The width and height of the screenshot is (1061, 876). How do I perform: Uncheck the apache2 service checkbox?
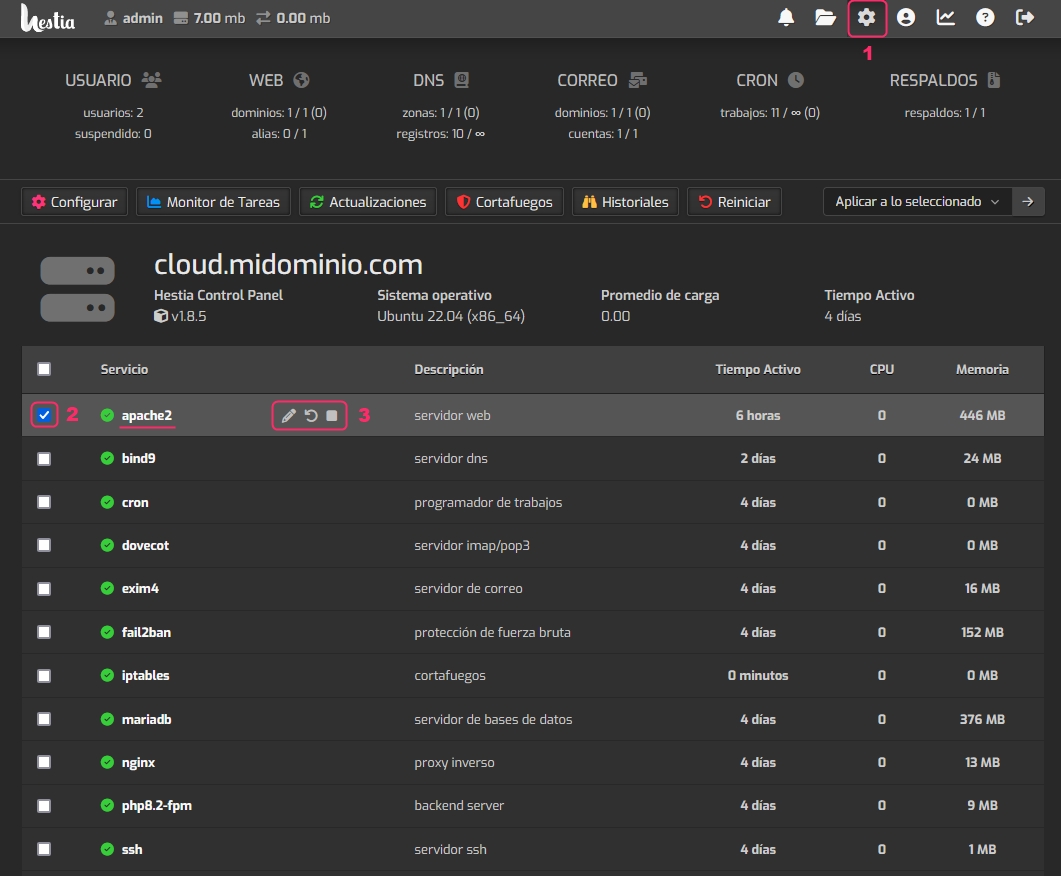pyautogui.click(x=44, y=415)
